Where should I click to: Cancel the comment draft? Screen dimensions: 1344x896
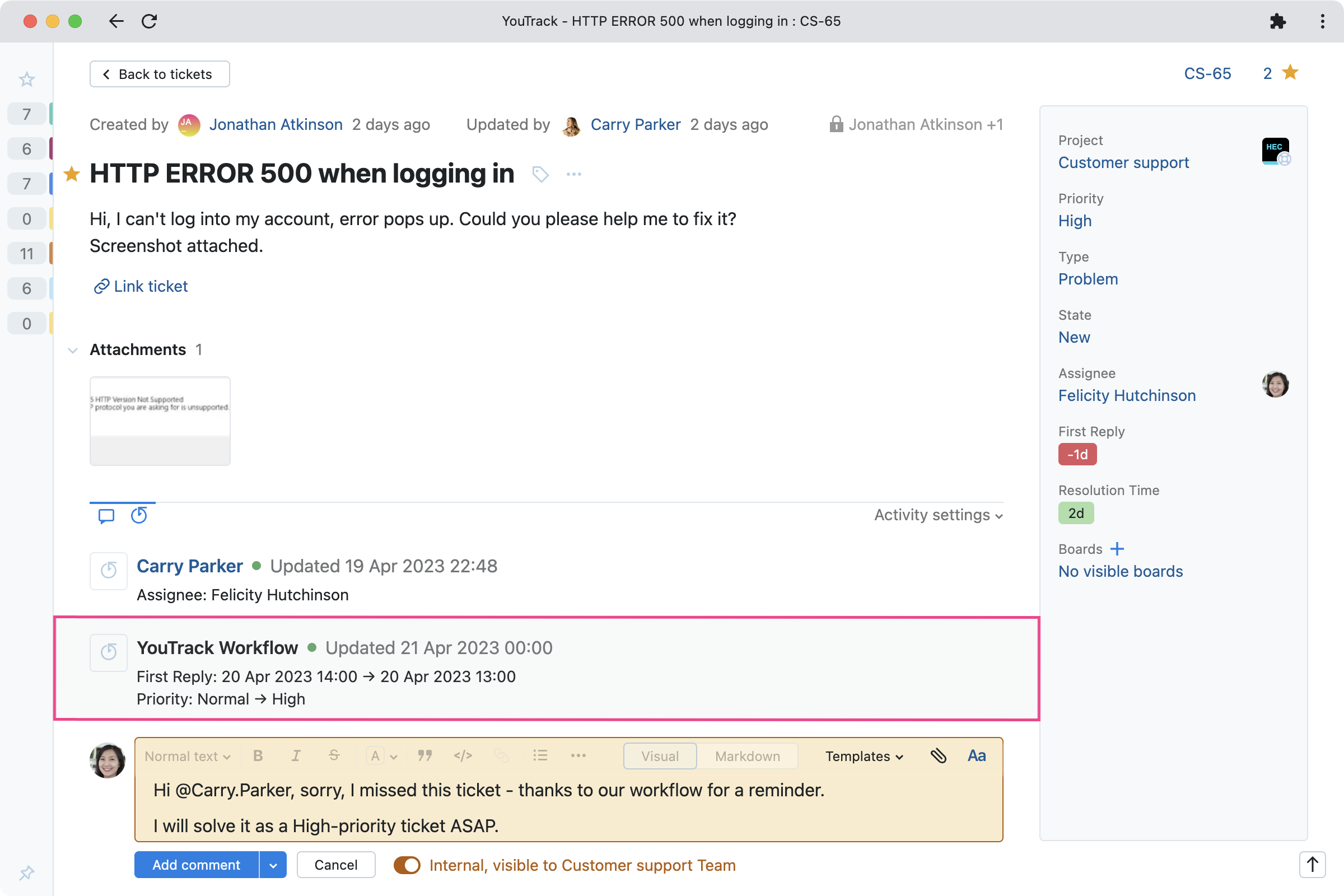[336, 865]
